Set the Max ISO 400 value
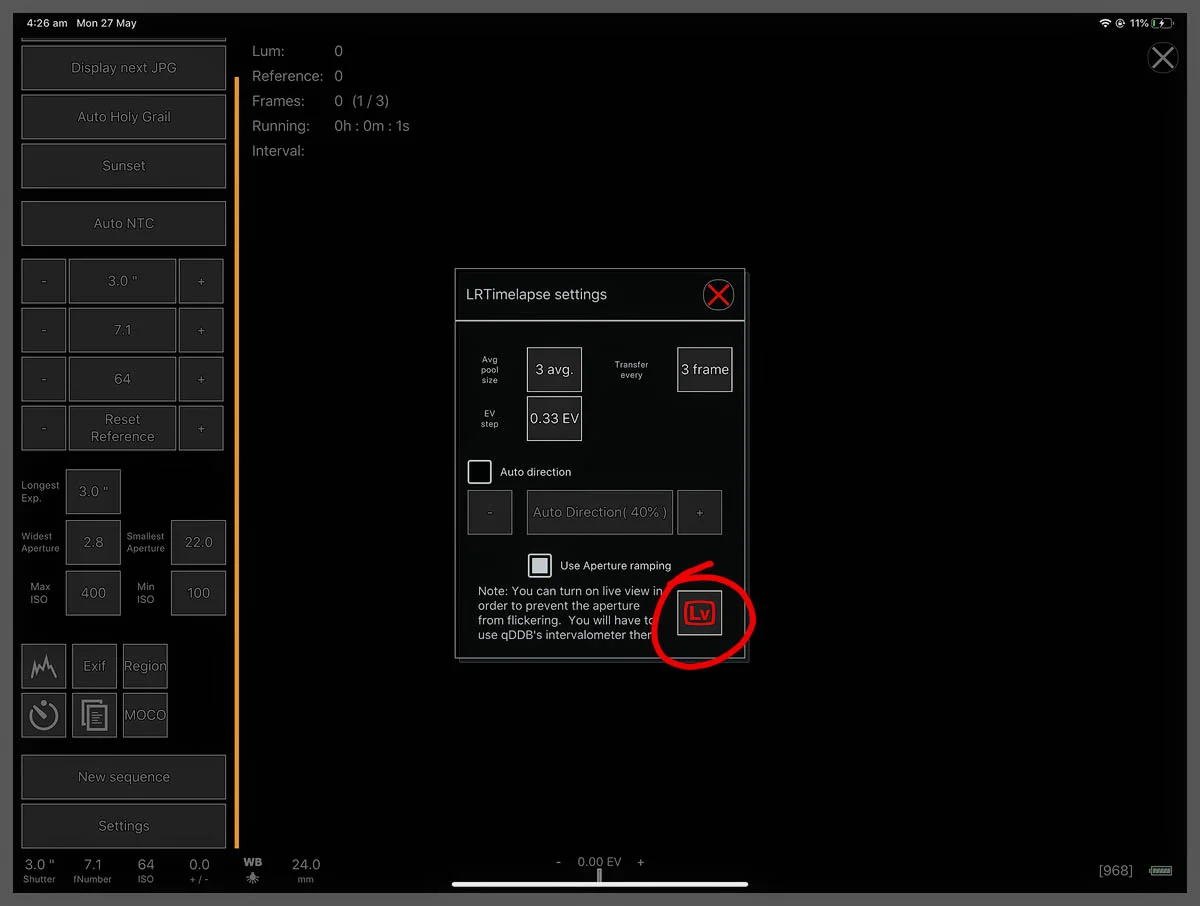 coord(93,593)
